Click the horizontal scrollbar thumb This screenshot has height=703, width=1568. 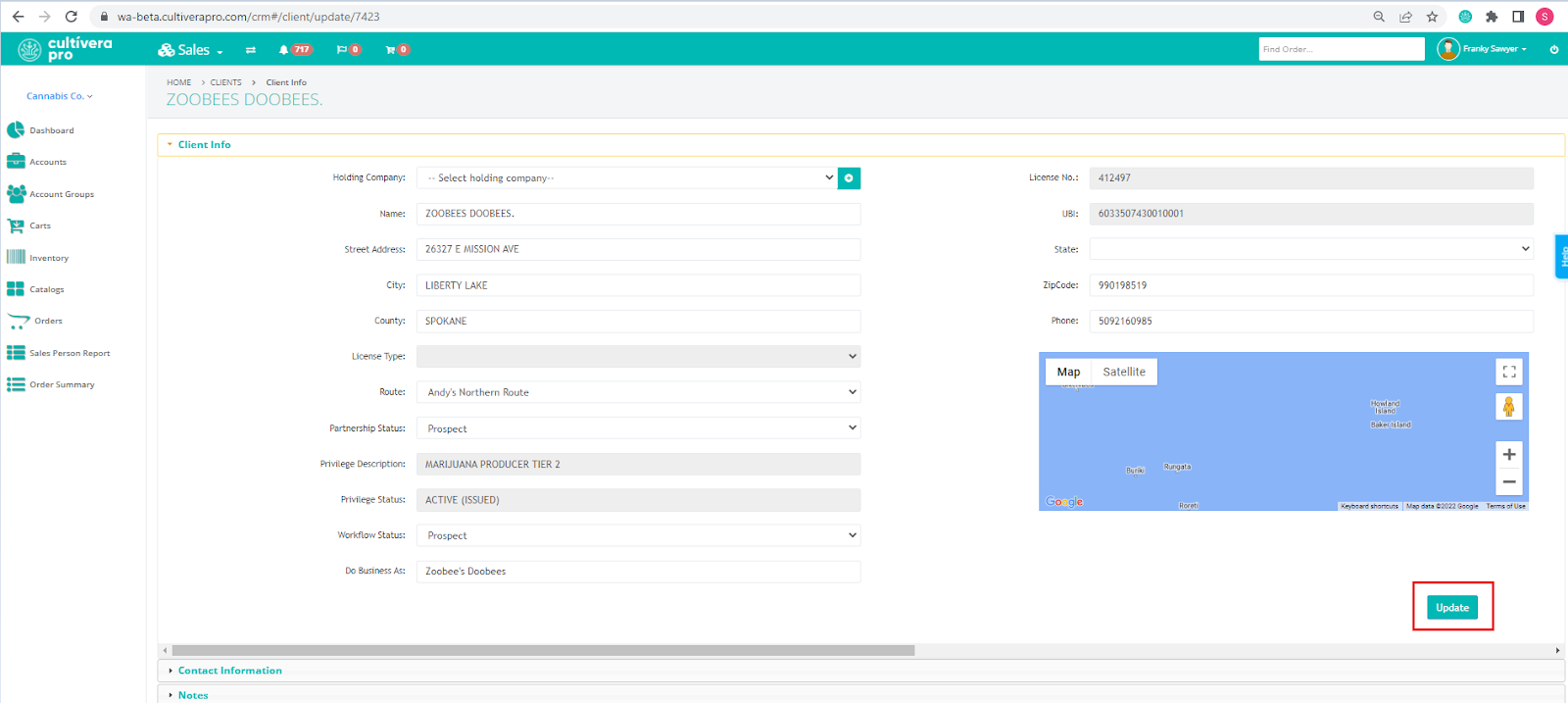[543, 650]
